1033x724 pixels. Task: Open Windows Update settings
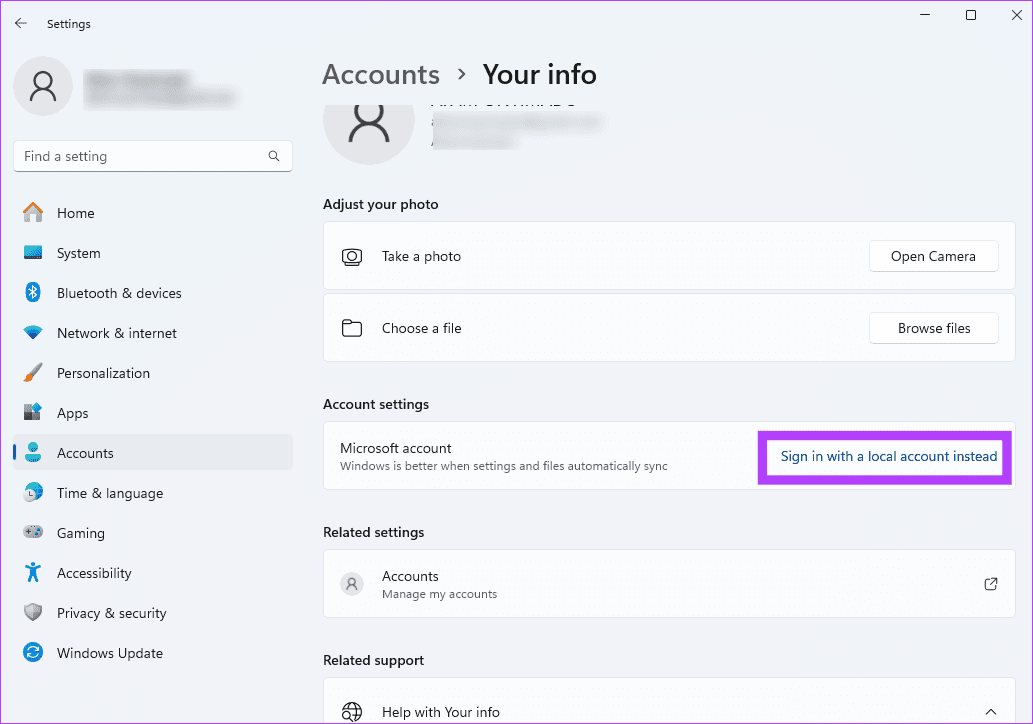[110, 653]
